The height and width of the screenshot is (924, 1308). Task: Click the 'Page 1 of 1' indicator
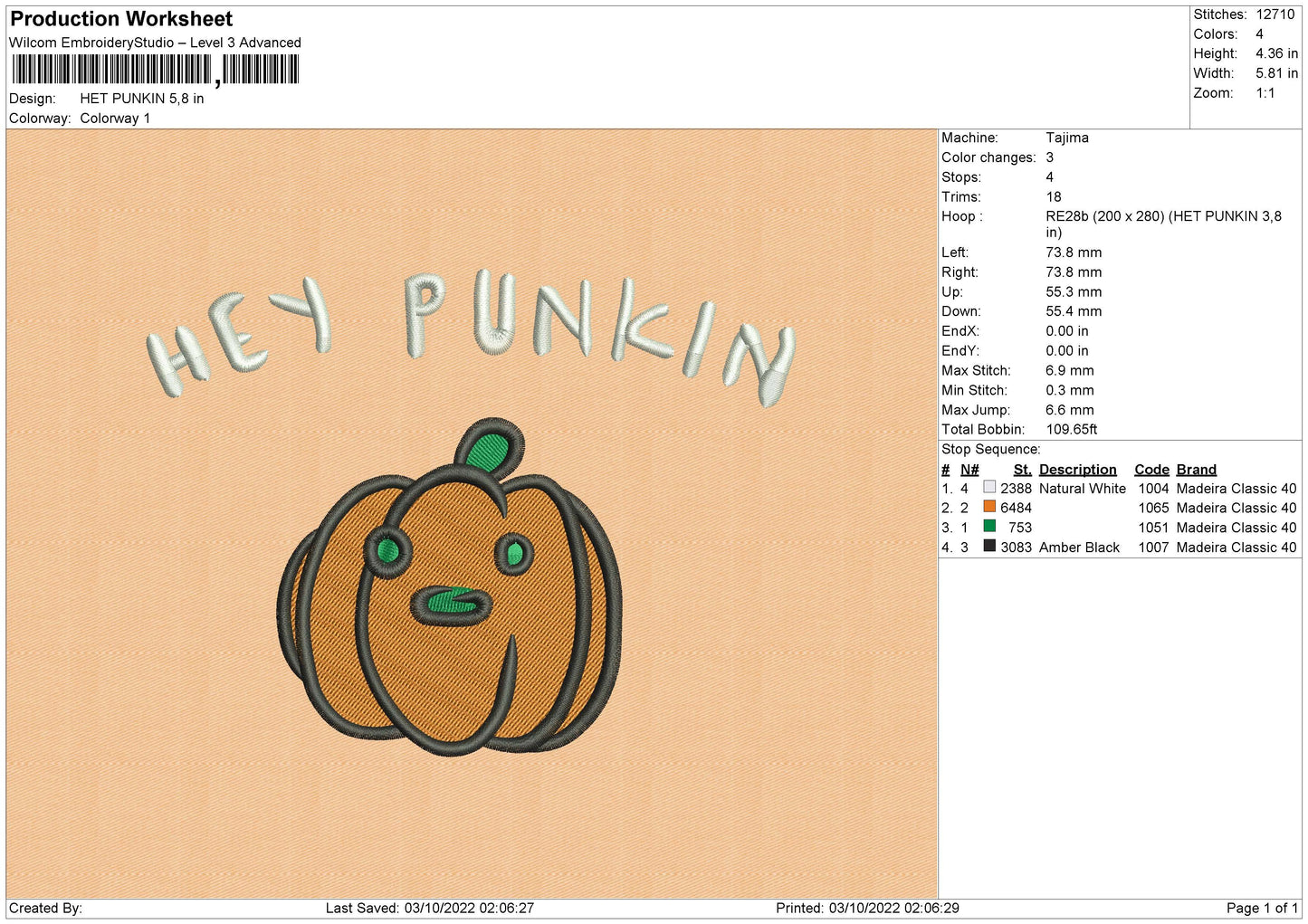[1262, 908]
